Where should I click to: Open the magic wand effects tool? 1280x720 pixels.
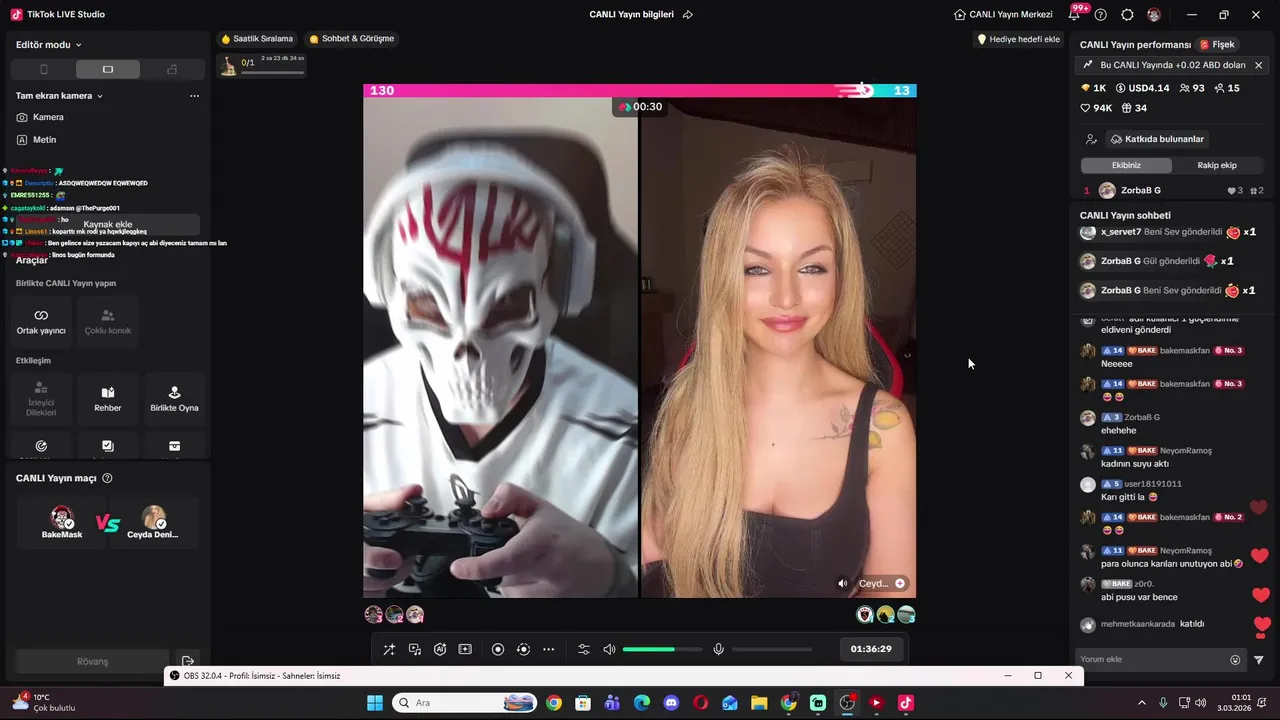click(x=389, y=649)
